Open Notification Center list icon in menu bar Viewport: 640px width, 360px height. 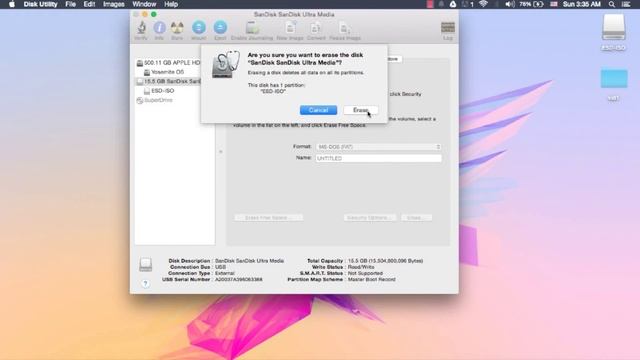626,4
